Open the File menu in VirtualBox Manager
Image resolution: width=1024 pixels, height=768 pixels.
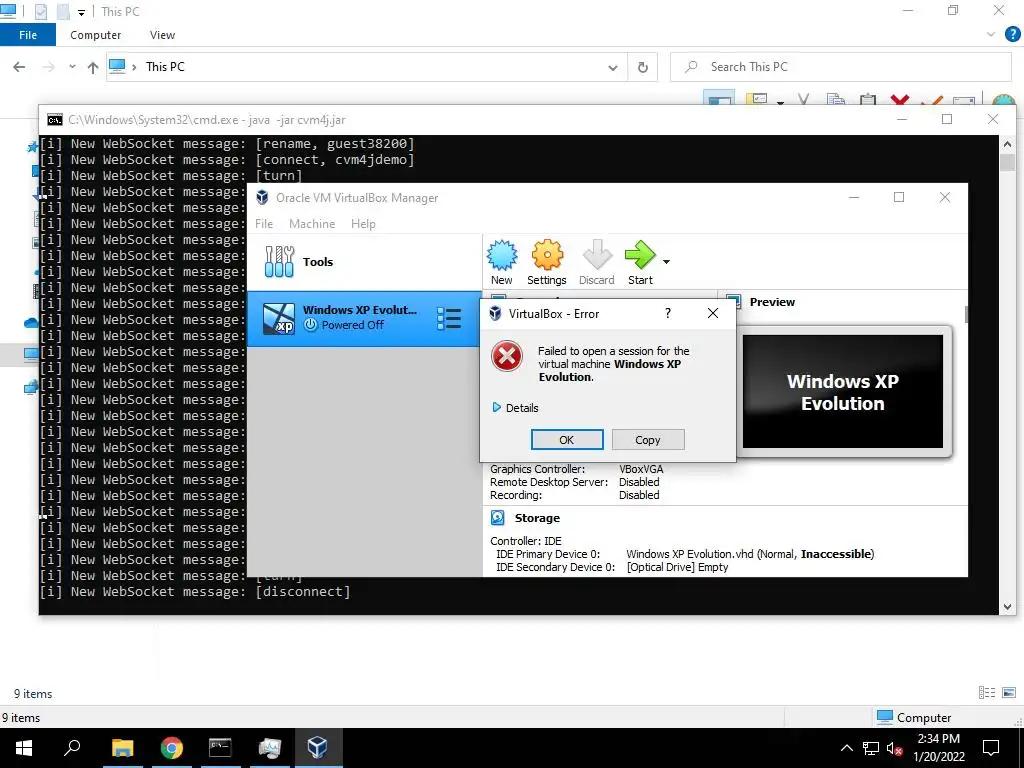tap(264, 223)
